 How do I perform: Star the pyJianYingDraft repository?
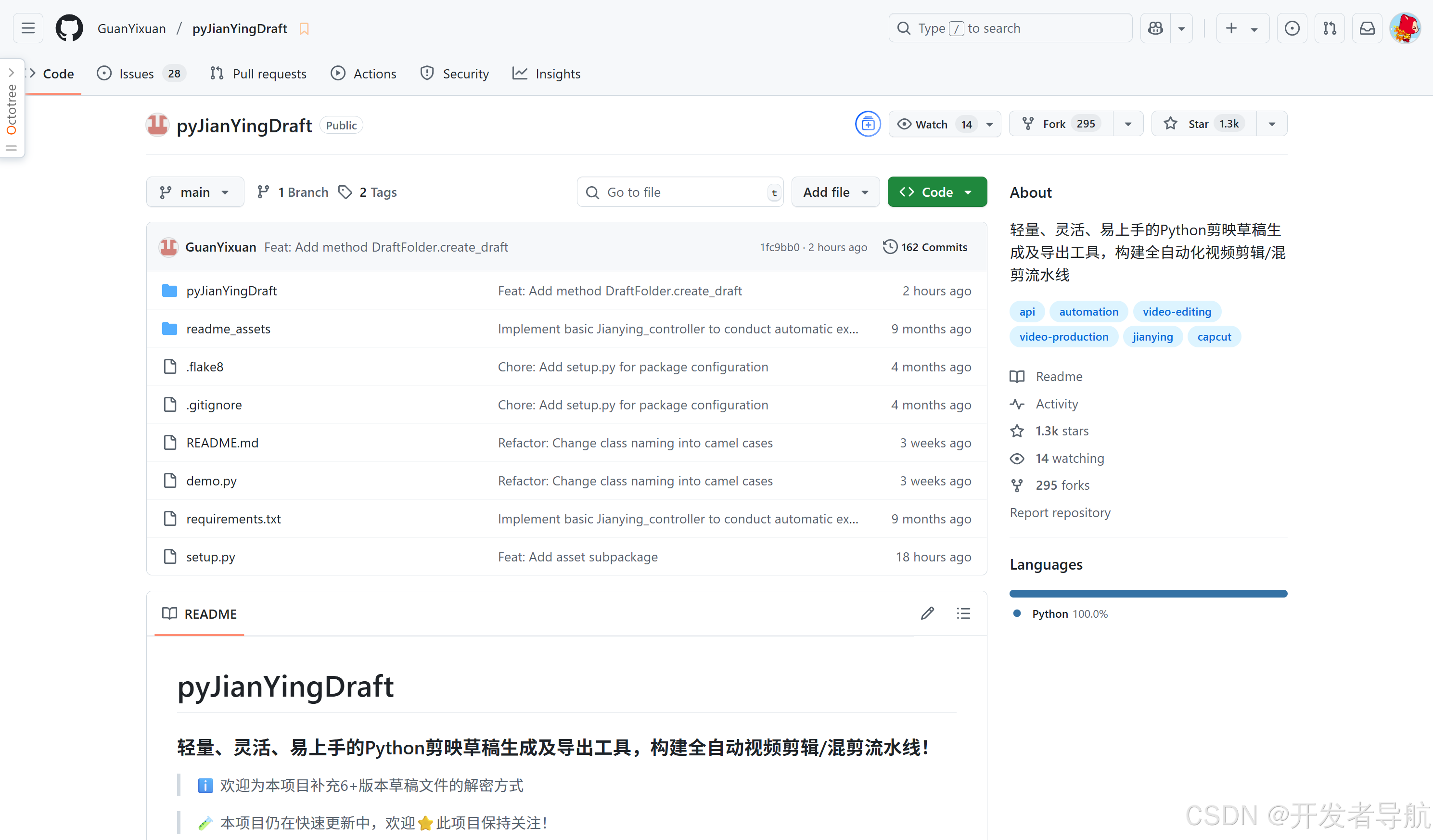click(1203, 124)
